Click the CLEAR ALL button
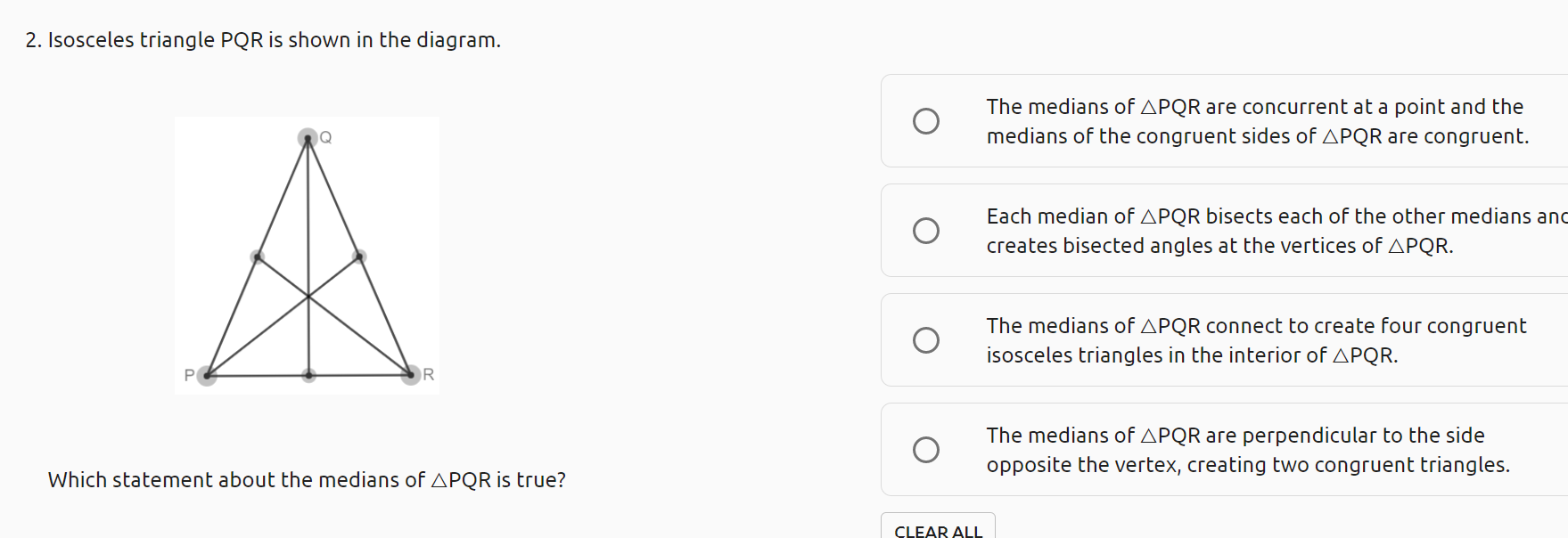Screen dimensions: 1568x538 pyautogui.click(x=938, y=526)
